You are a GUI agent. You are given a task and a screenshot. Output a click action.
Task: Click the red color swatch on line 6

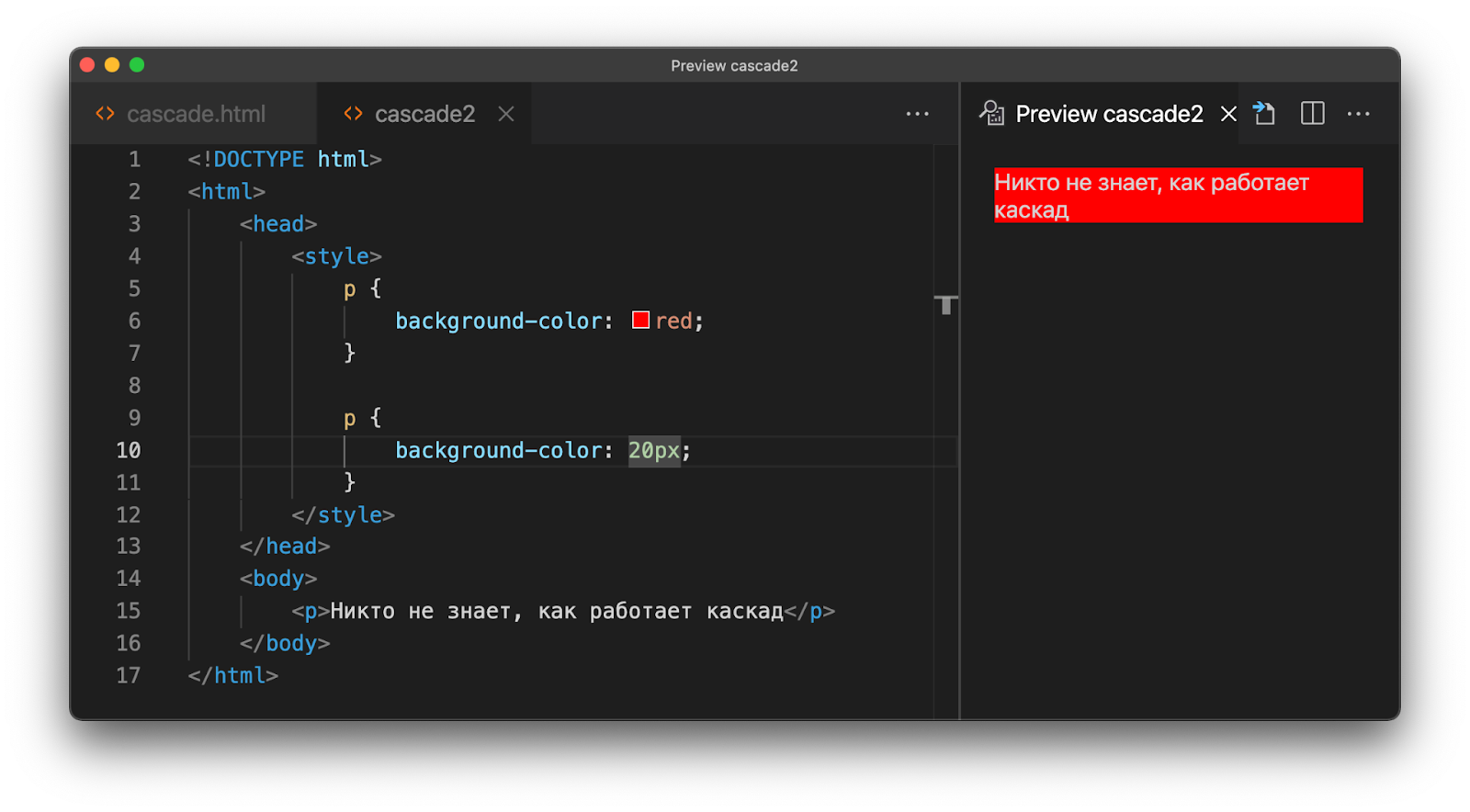[x=641, y=320]
